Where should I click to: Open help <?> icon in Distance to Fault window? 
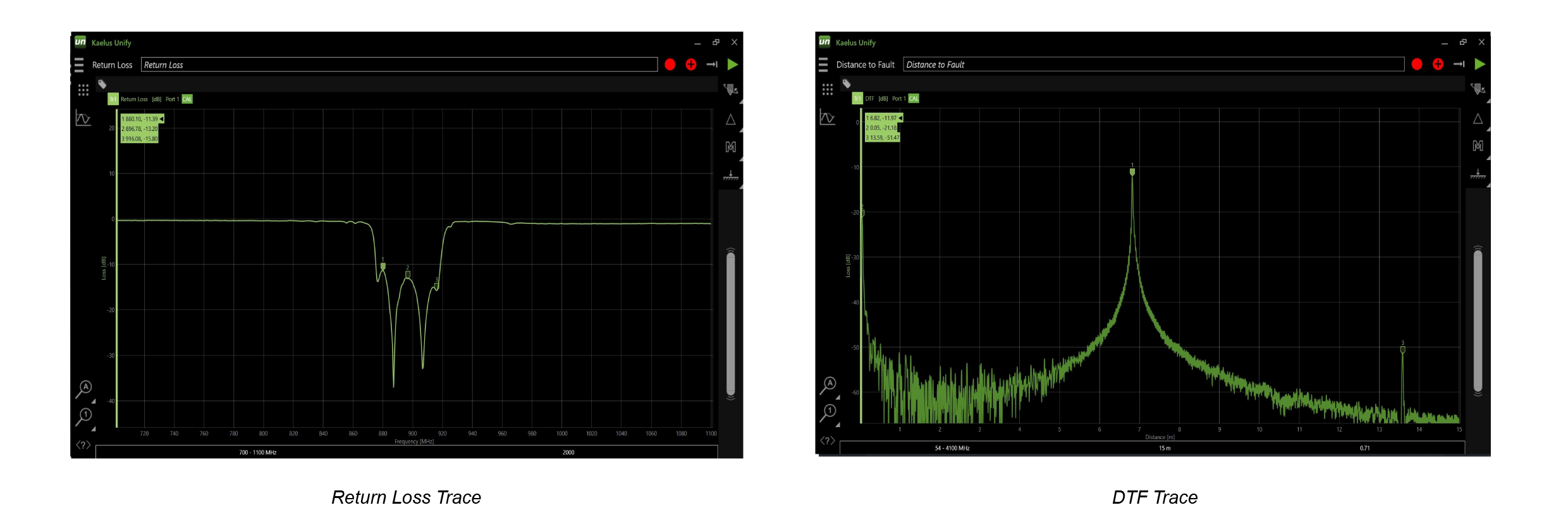[x=828, y=440]
